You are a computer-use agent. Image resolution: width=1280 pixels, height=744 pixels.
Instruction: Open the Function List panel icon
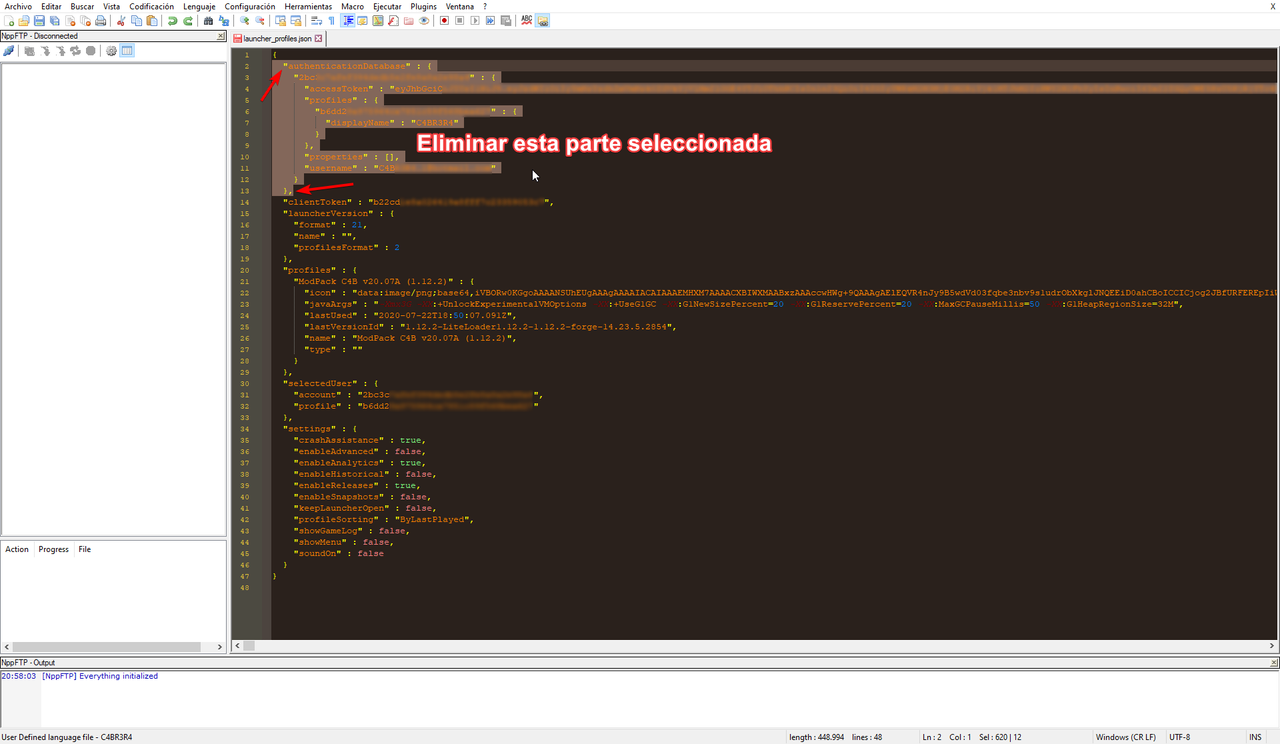pos(393,20)
